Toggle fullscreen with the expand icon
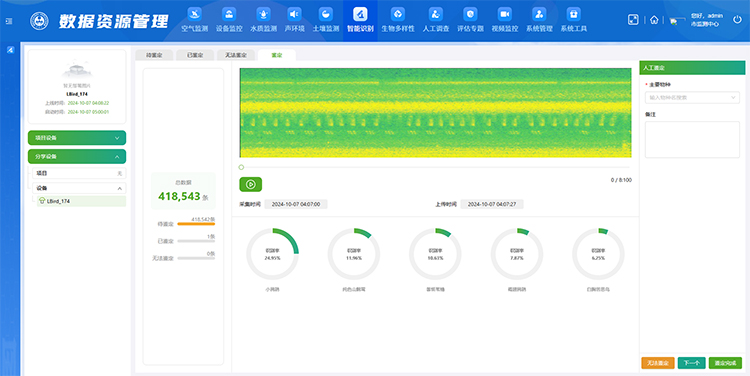The image size is (750, 376). pyautogui.click(x=633, y=20)
